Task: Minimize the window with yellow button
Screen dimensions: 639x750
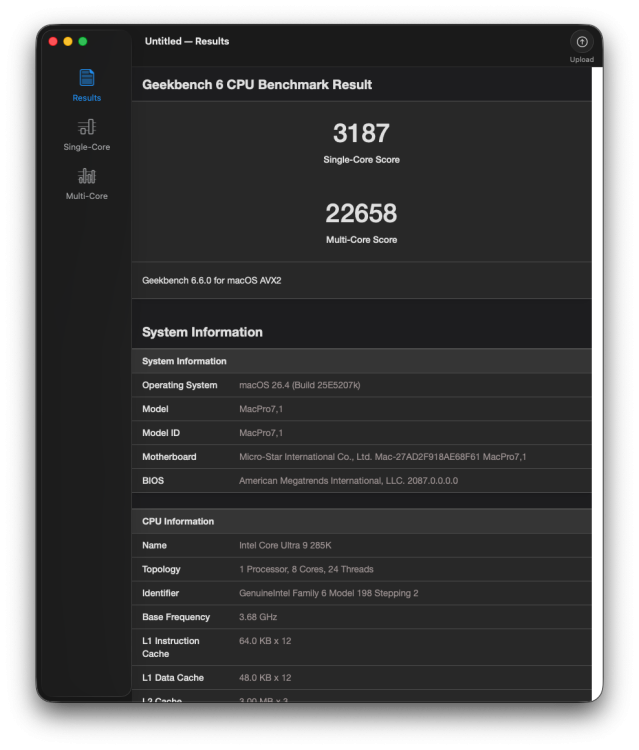Action: [68, 42]
